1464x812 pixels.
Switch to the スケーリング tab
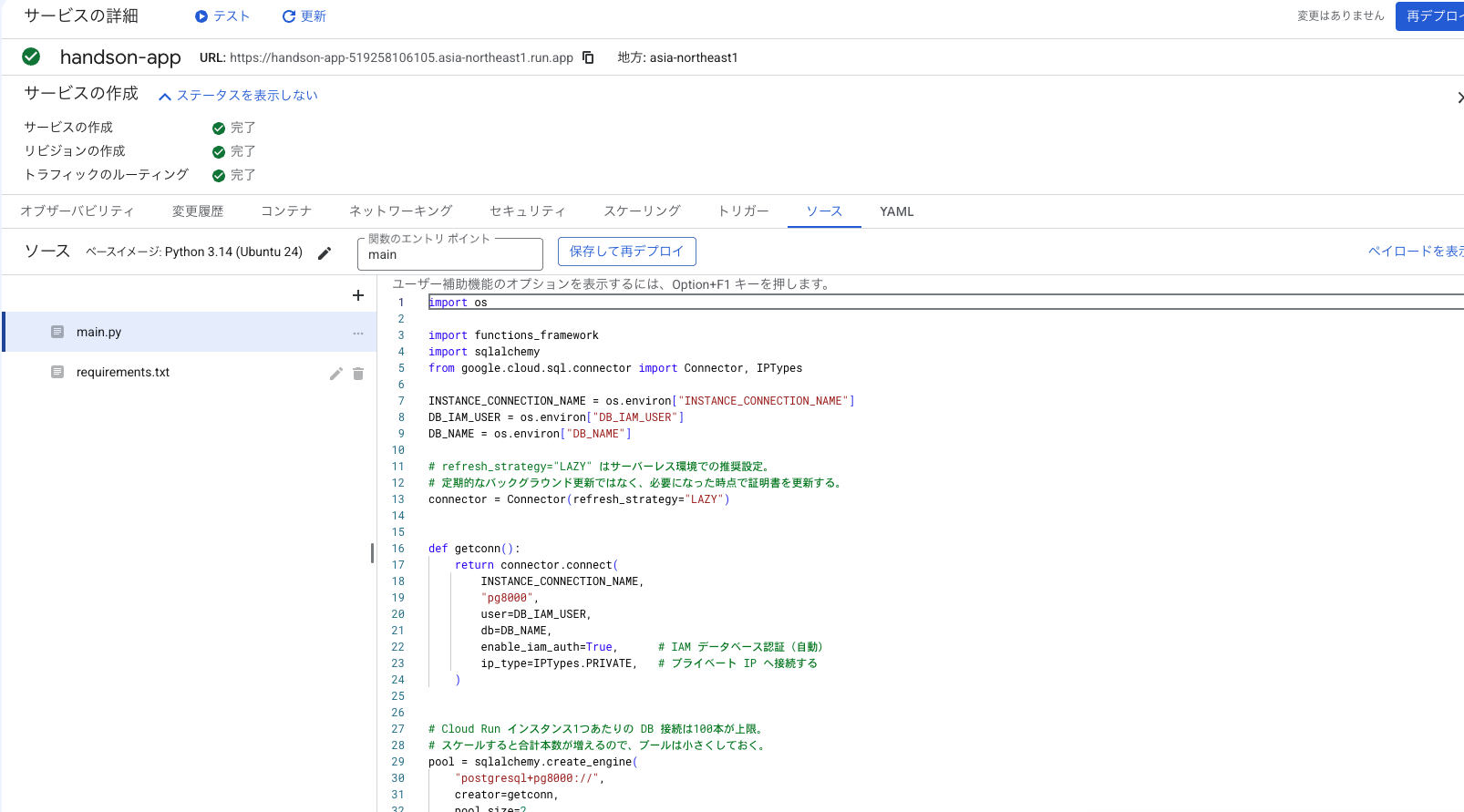click(x=643, y=211)
